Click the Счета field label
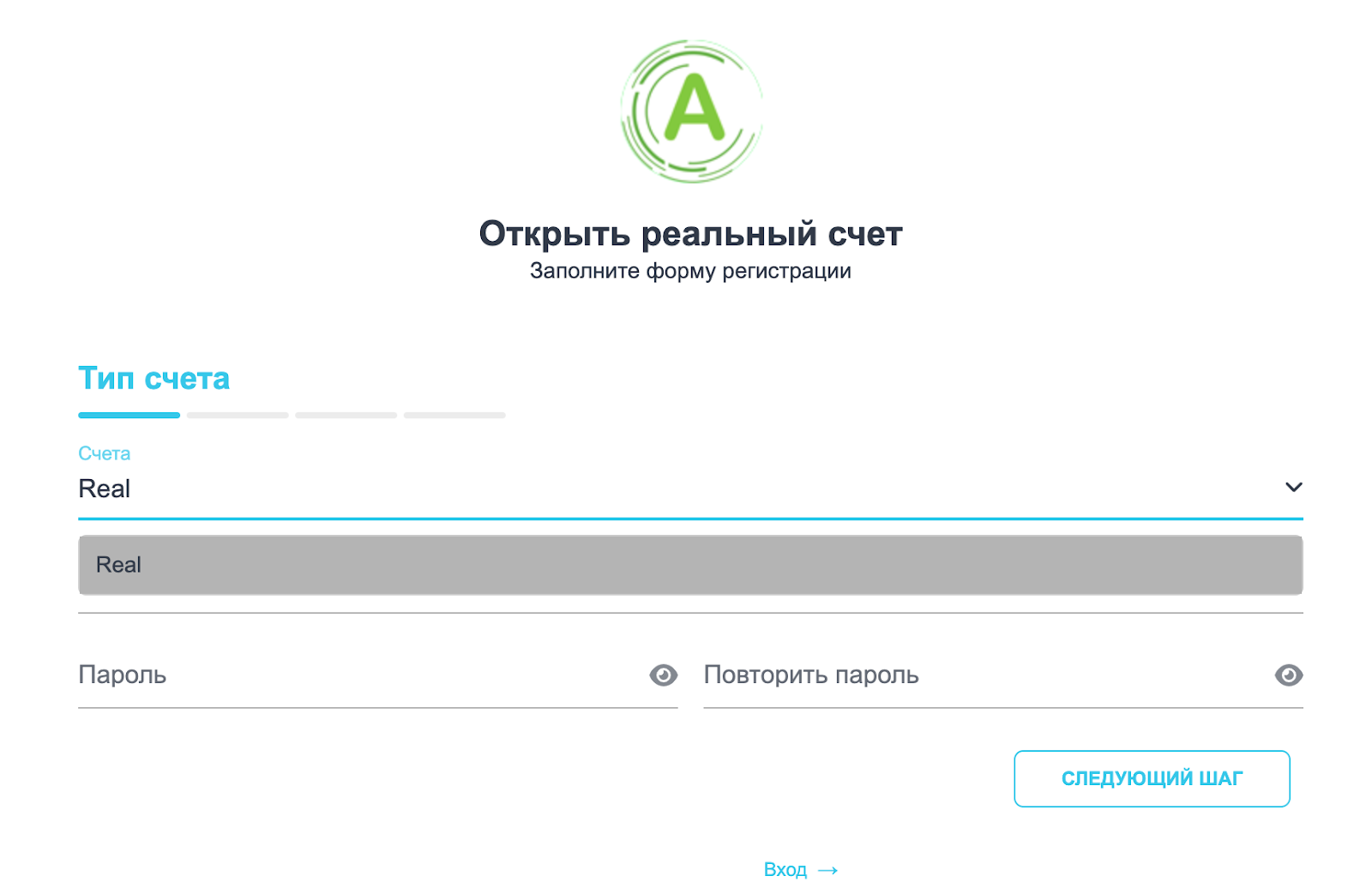Screen dimensions: 1372x888 [x=104, y=453]
